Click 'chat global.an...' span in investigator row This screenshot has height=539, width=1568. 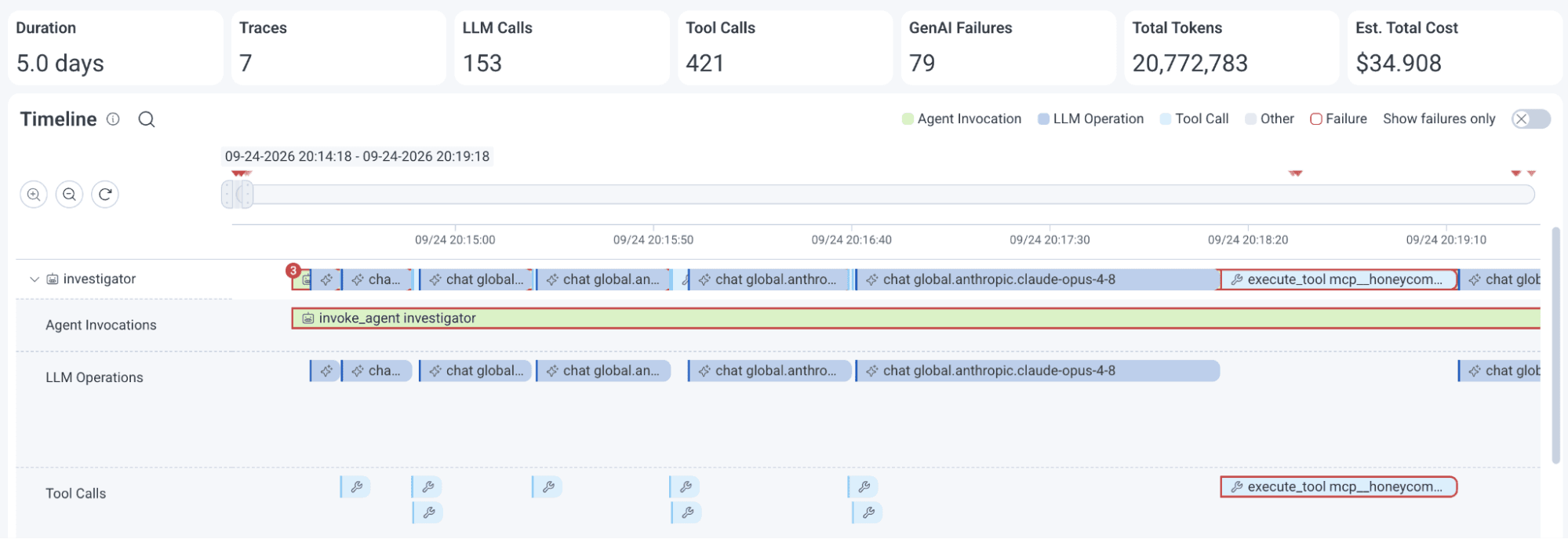[x=603, y=279]
